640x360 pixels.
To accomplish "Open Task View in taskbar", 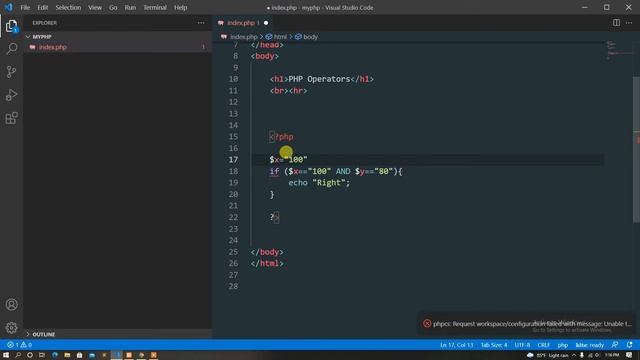I will (x=42, y=355).
